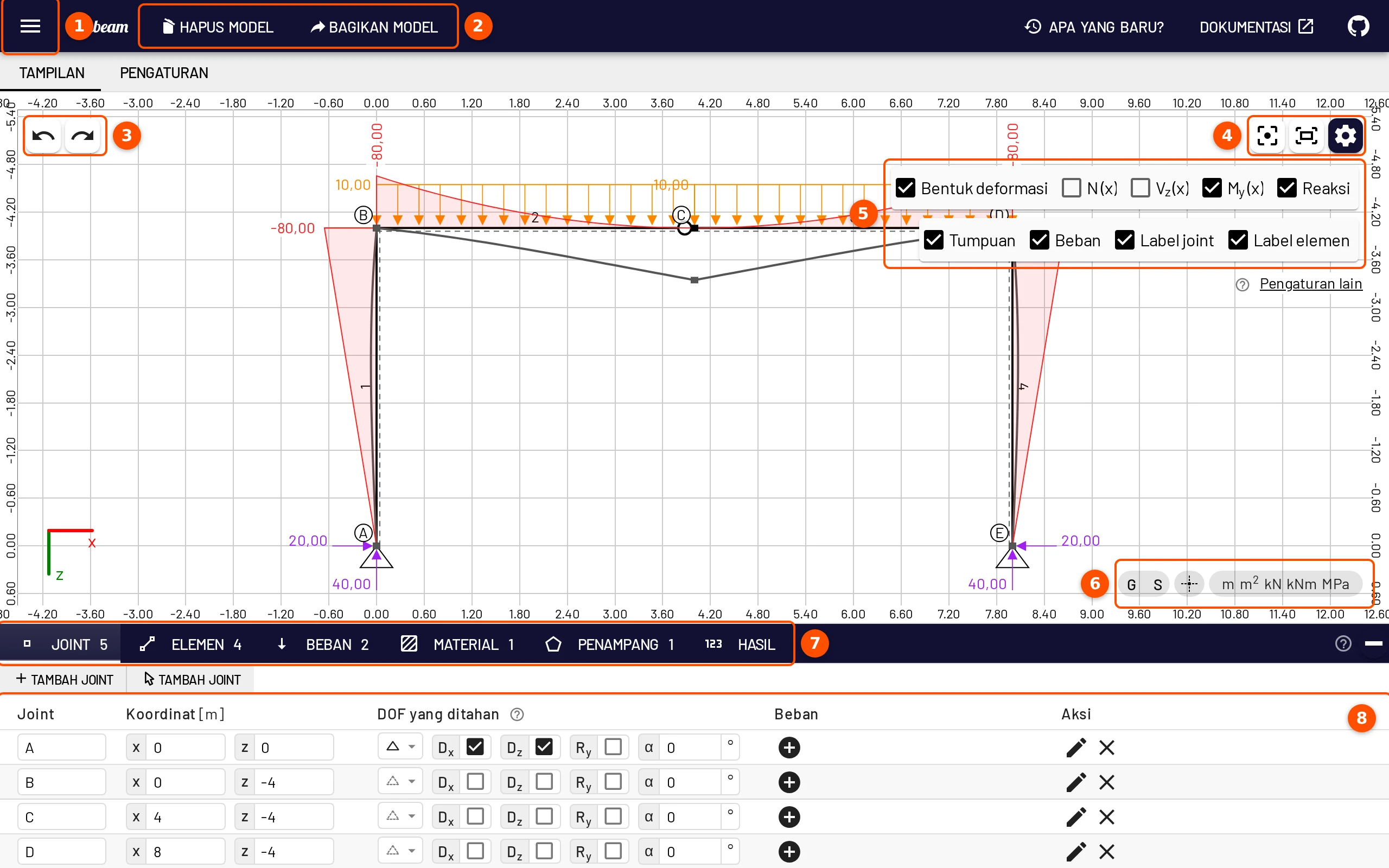The width and height of the screenshot is (1389, 868).
Task: Delete joint C
Action: point(1107,817)
